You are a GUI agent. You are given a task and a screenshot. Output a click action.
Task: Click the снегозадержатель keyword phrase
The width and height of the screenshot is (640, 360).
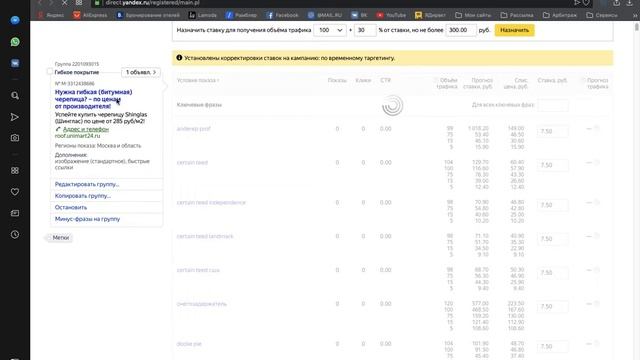pos(201,304)
